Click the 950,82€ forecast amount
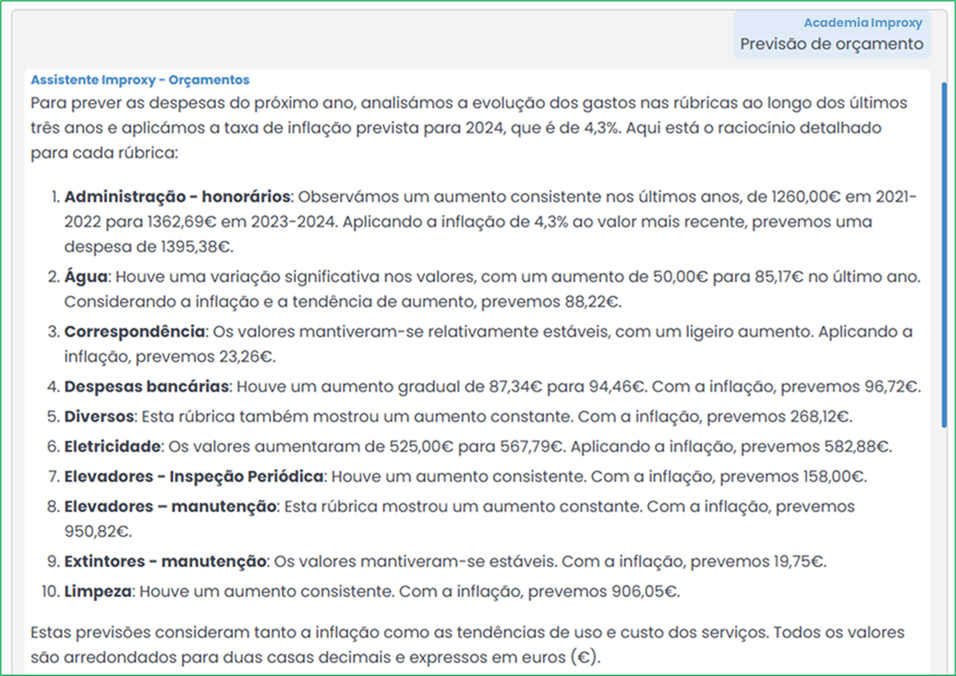The width and height of the screenshot is (956, 676). tap(97, 531)
